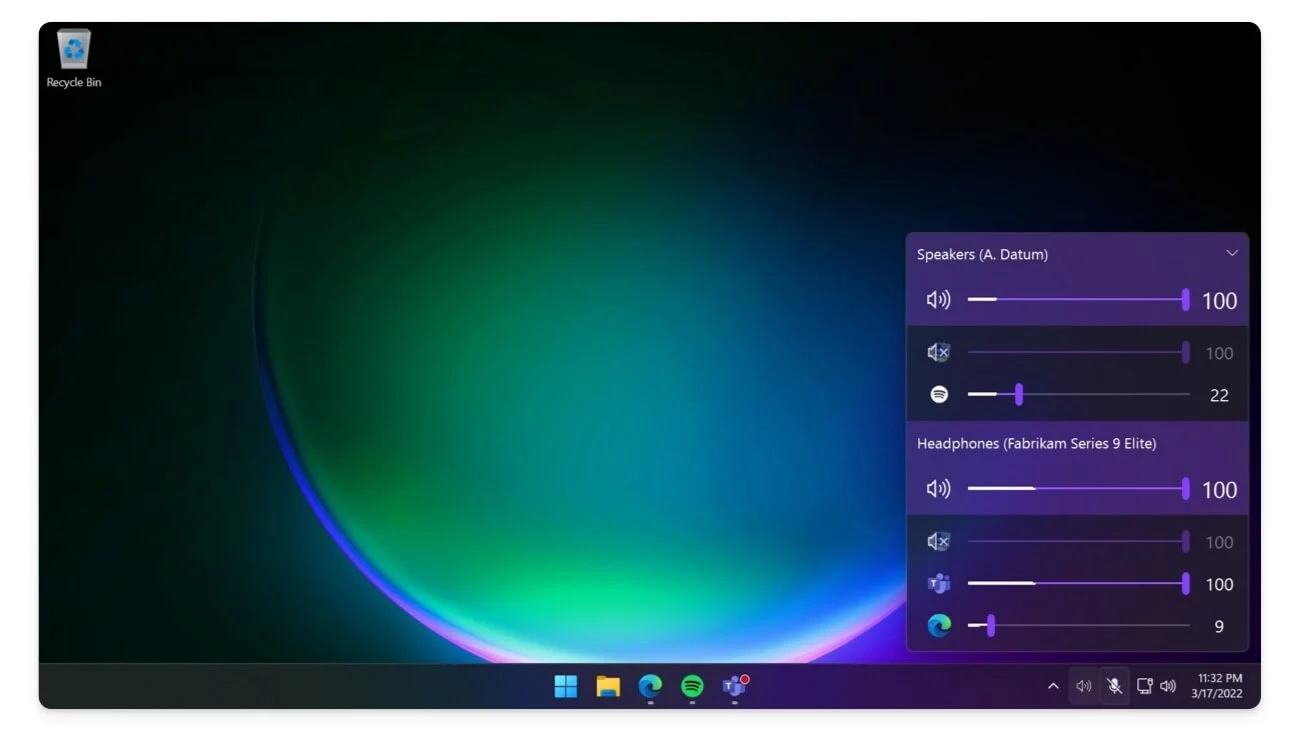The width and height of the screenshot is (1300, 731).
Task: Click the Microsoft Teams icon in the volume mixer
Action: (x=938, y=583)
